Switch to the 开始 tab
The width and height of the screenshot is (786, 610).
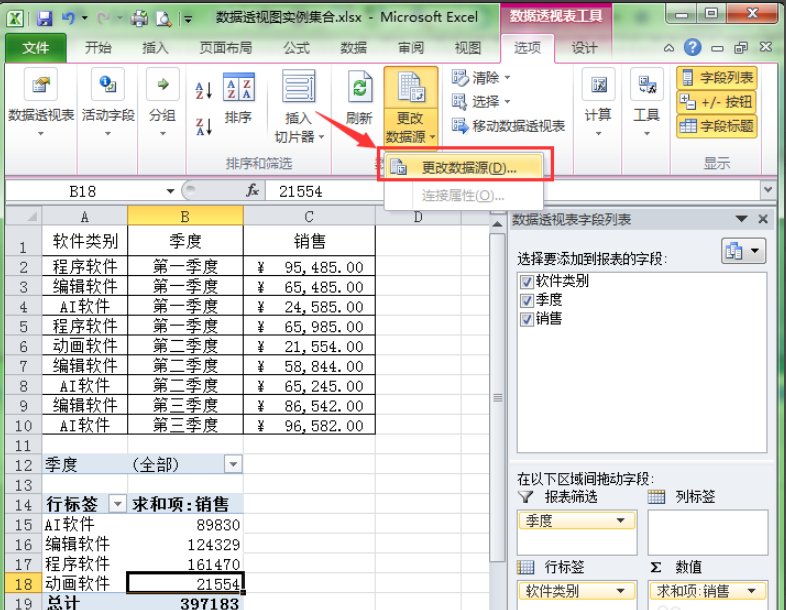click(x=98, y=48)
